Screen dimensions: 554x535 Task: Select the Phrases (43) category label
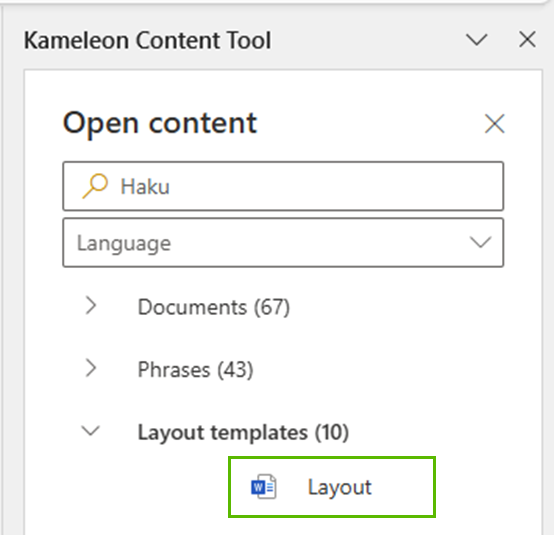195,370
